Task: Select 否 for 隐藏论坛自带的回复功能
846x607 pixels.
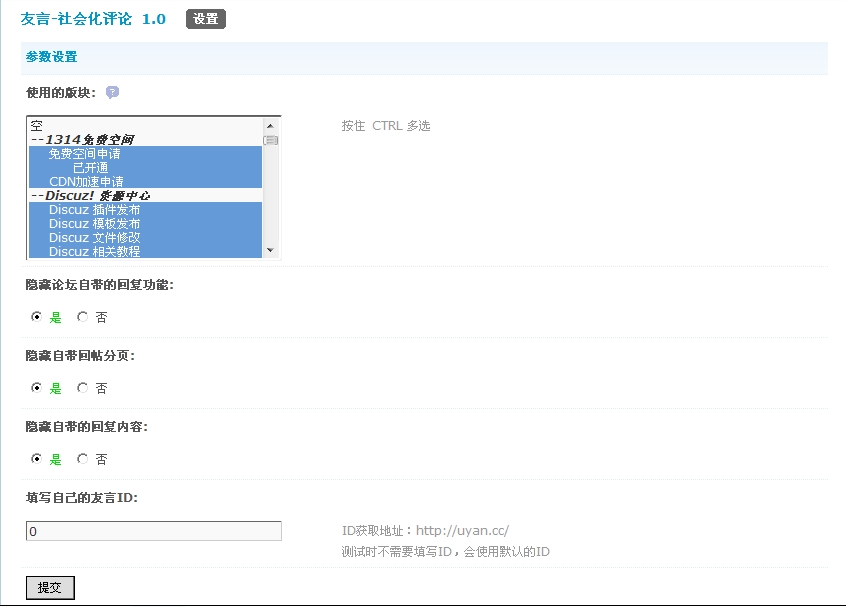Action: point(83,317)
